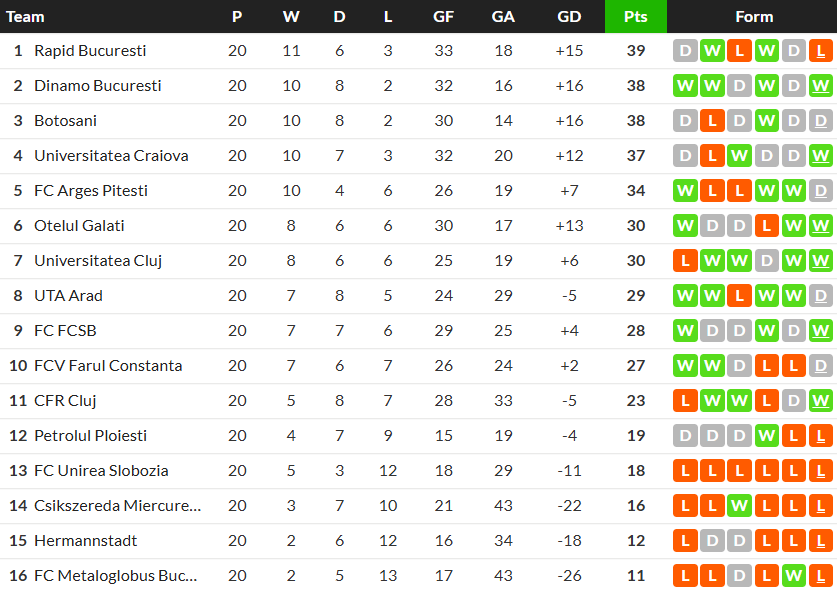Open the FCV Farul Constanta team link
Image resolution: width=837 pixels, height=592 pixels.
point(108,366)
